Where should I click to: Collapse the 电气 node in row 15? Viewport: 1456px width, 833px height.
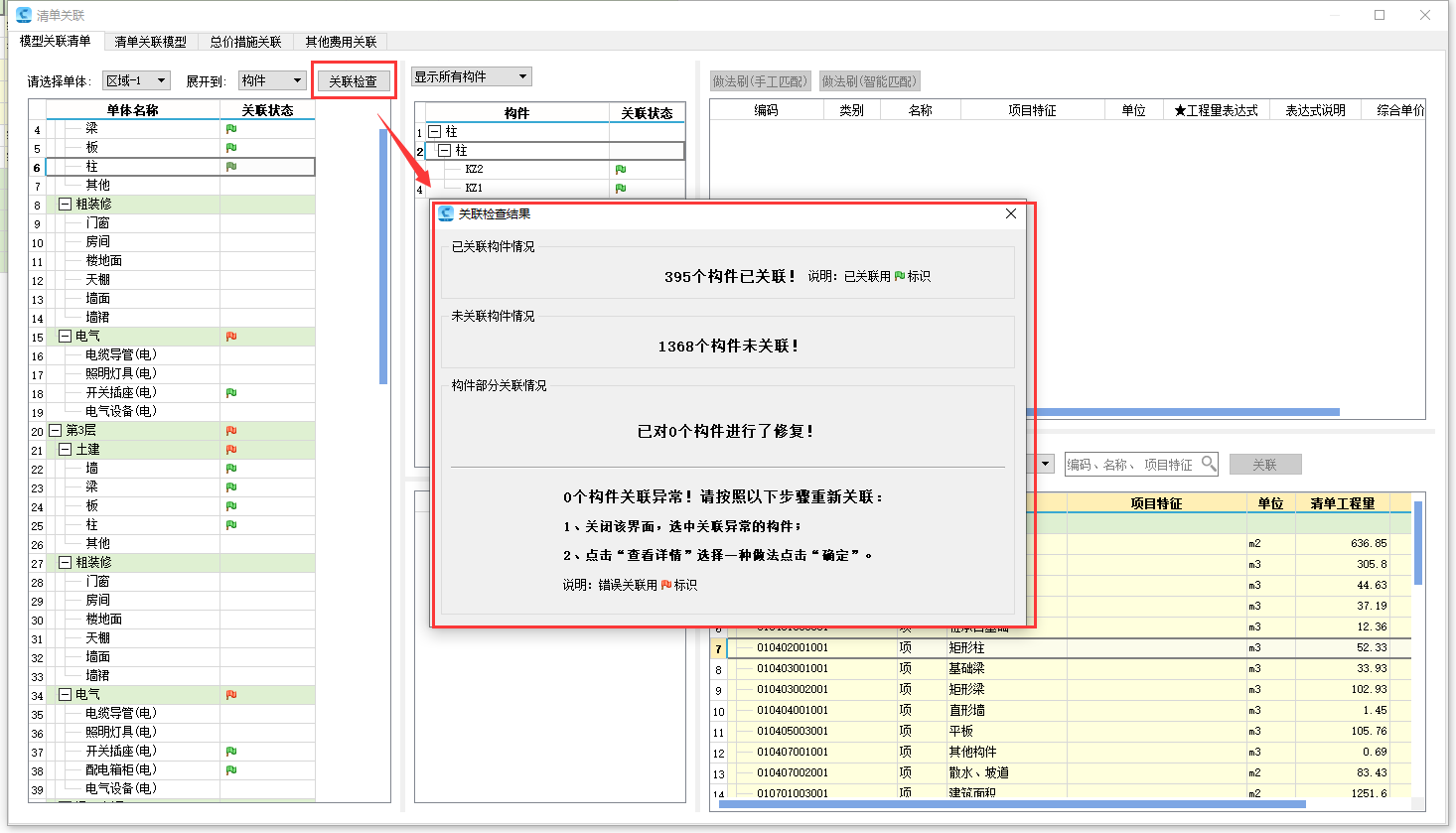pyautogui.click(x=66, y=337)
